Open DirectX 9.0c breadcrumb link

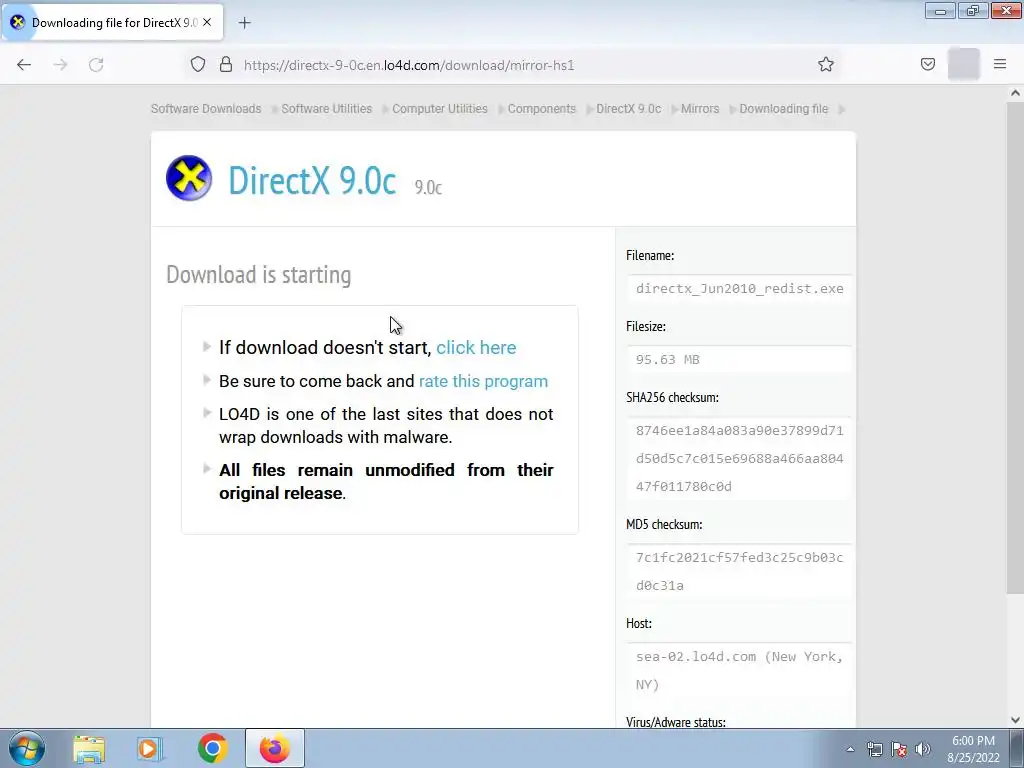(x=628, y=109)
